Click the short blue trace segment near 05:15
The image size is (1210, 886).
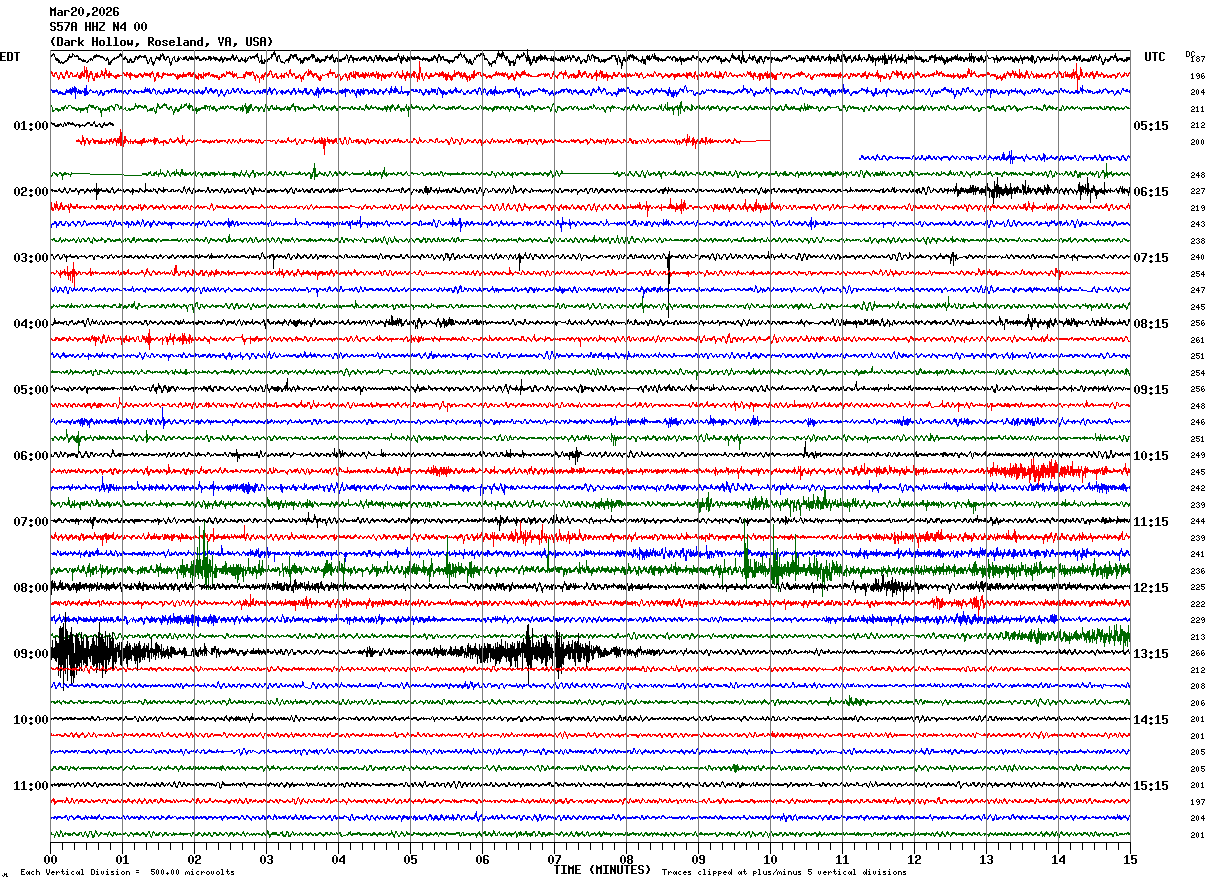point(994,157)
